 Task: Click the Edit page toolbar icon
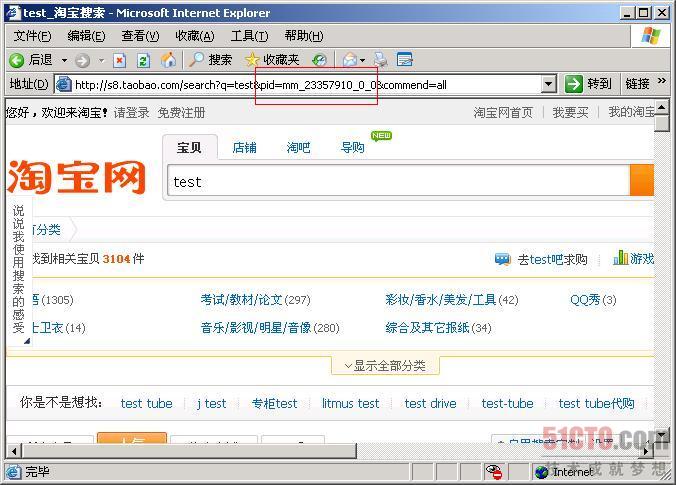[x=404, y=59]
